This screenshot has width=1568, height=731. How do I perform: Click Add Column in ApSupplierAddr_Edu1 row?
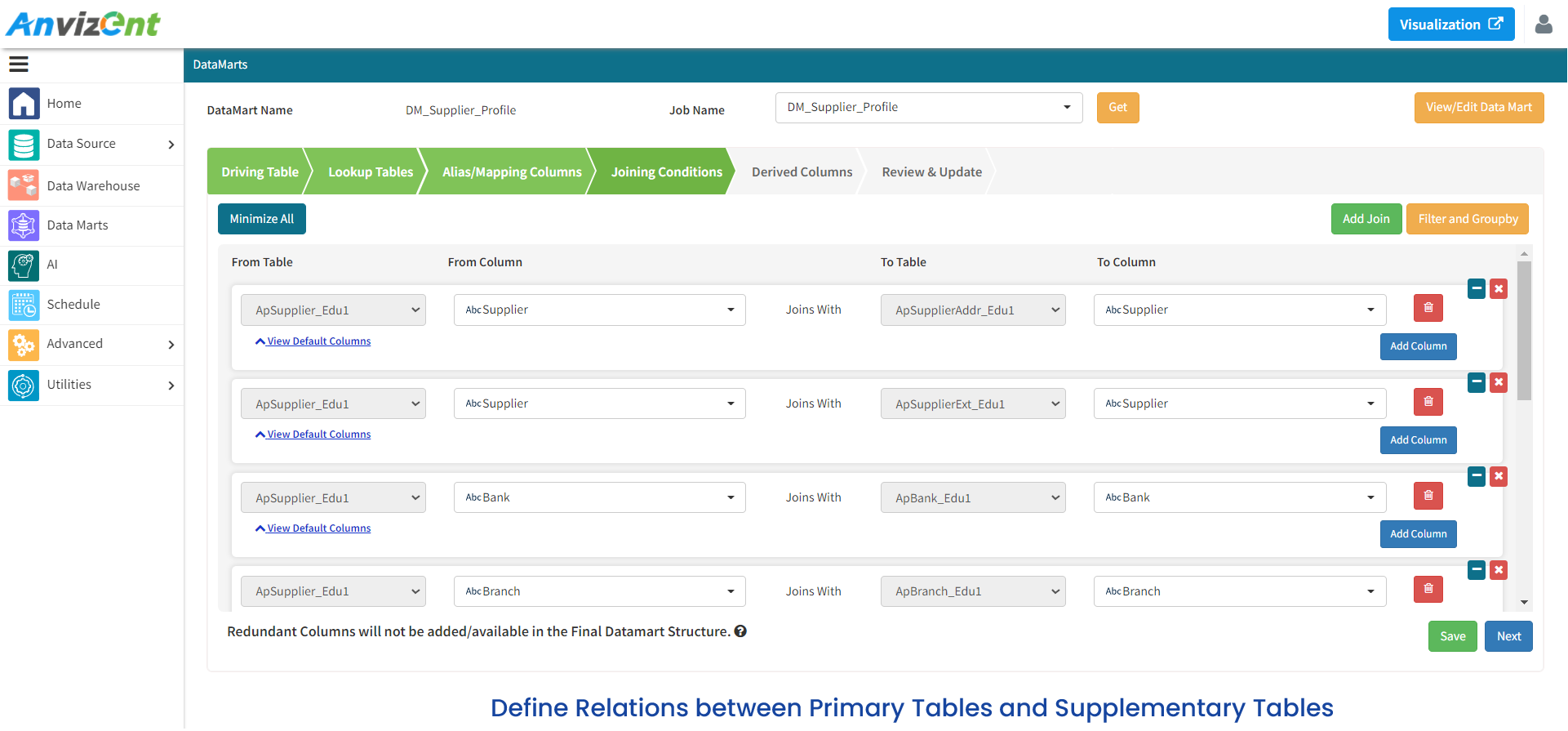coord(1418,346)
